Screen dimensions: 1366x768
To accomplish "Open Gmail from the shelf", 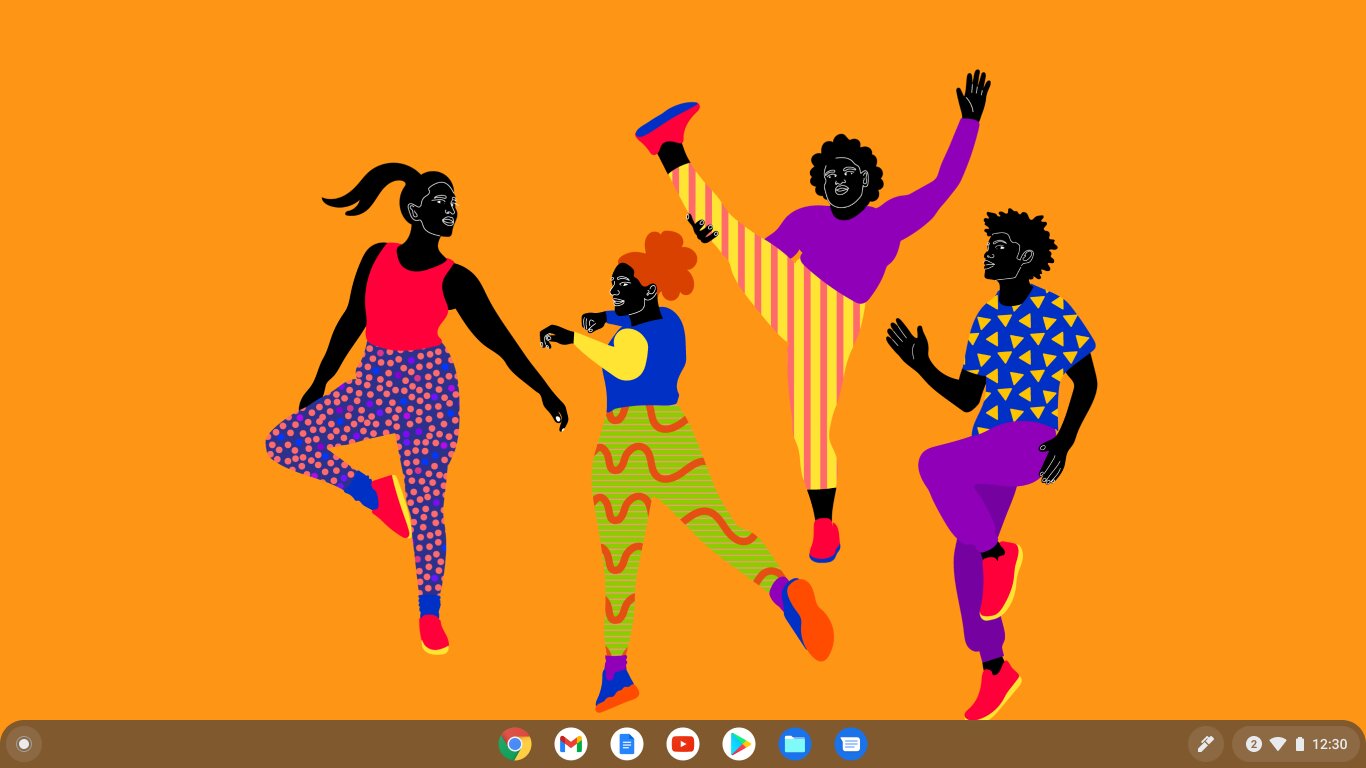I will pos(571,744).
